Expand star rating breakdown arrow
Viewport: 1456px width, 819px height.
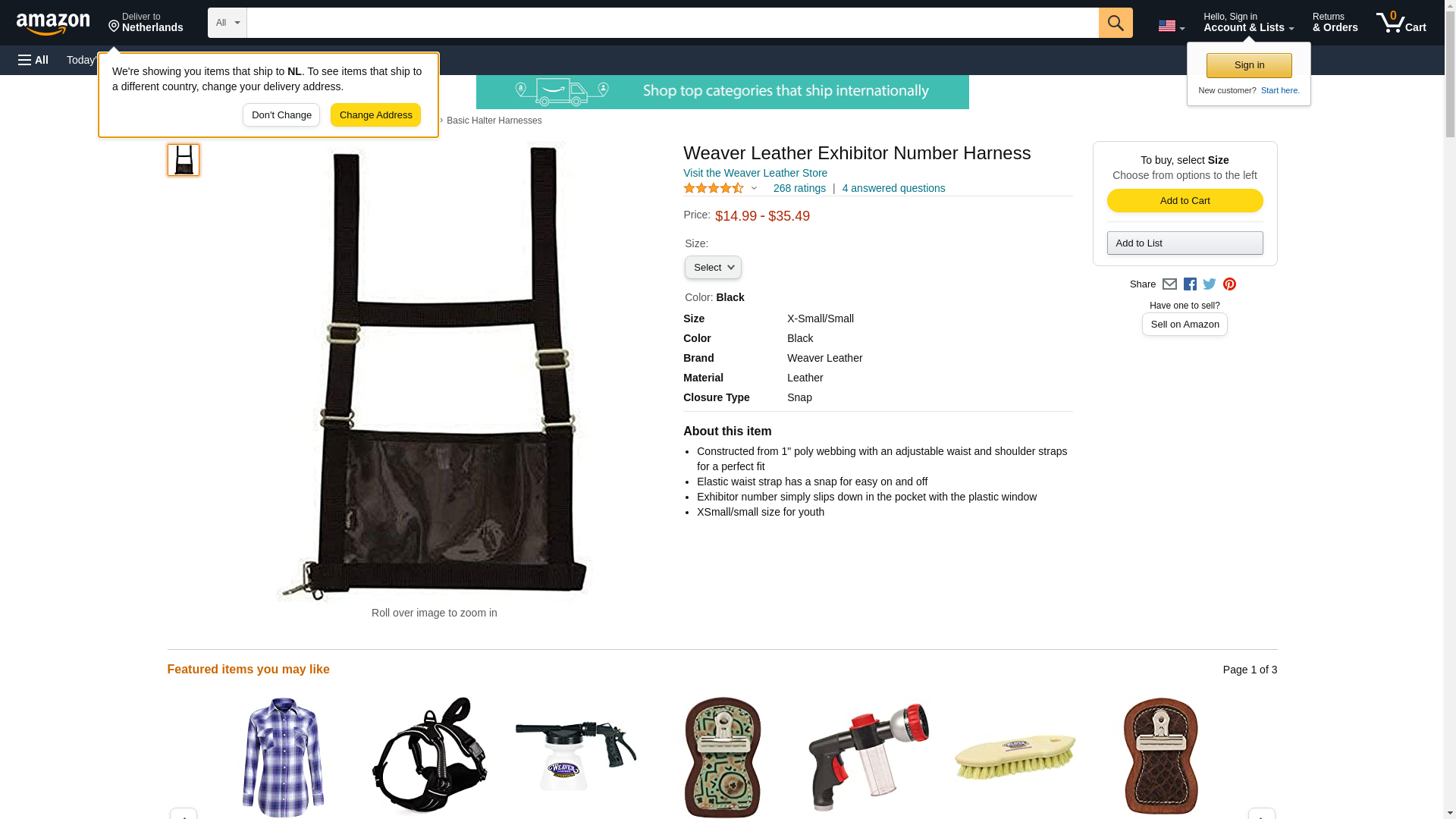[754, 188]
